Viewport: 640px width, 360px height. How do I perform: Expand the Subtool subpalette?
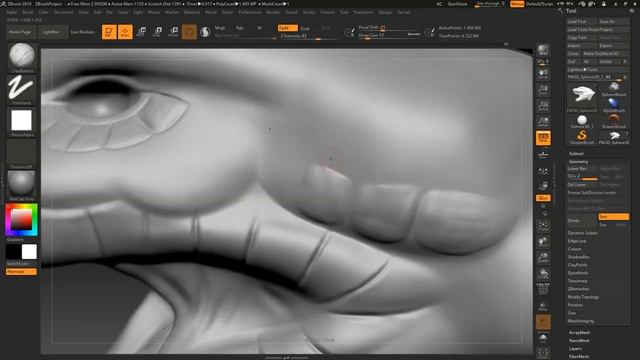pos(576,153)
